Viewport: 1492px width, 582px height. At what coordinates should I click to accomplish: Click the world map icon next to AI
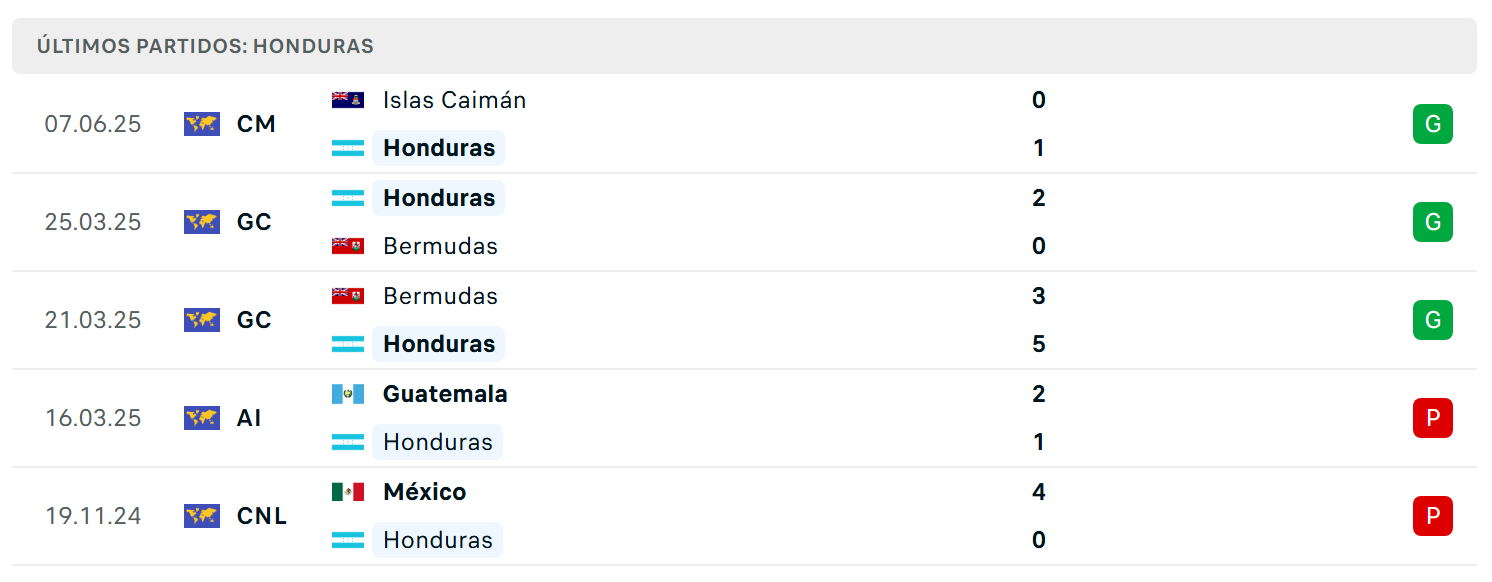(202, 418)
